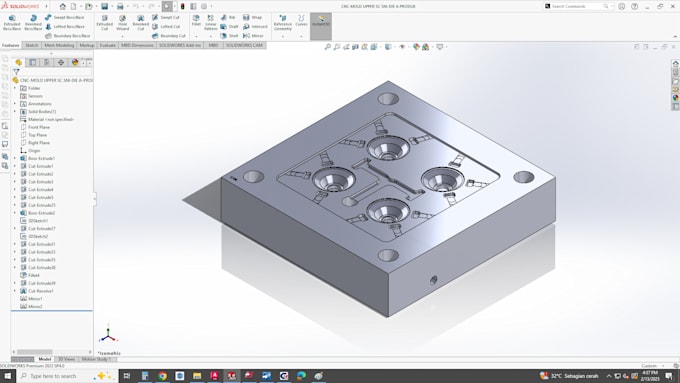The height and width of the screenshot is (383, 680).
Task: Select the Model tab at bottom
Action: (45, 359)
